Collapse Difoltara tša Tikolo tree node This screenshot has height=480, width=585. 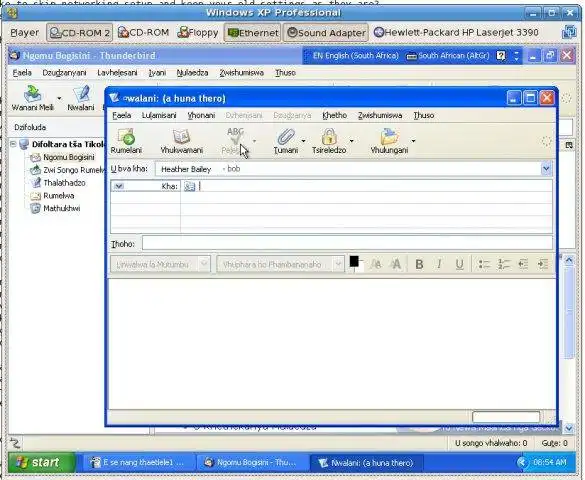coord(13,144)
